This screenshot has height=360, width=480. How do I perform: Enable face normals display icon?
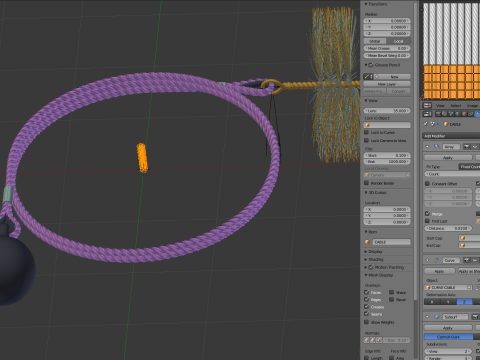click(379, 340)
